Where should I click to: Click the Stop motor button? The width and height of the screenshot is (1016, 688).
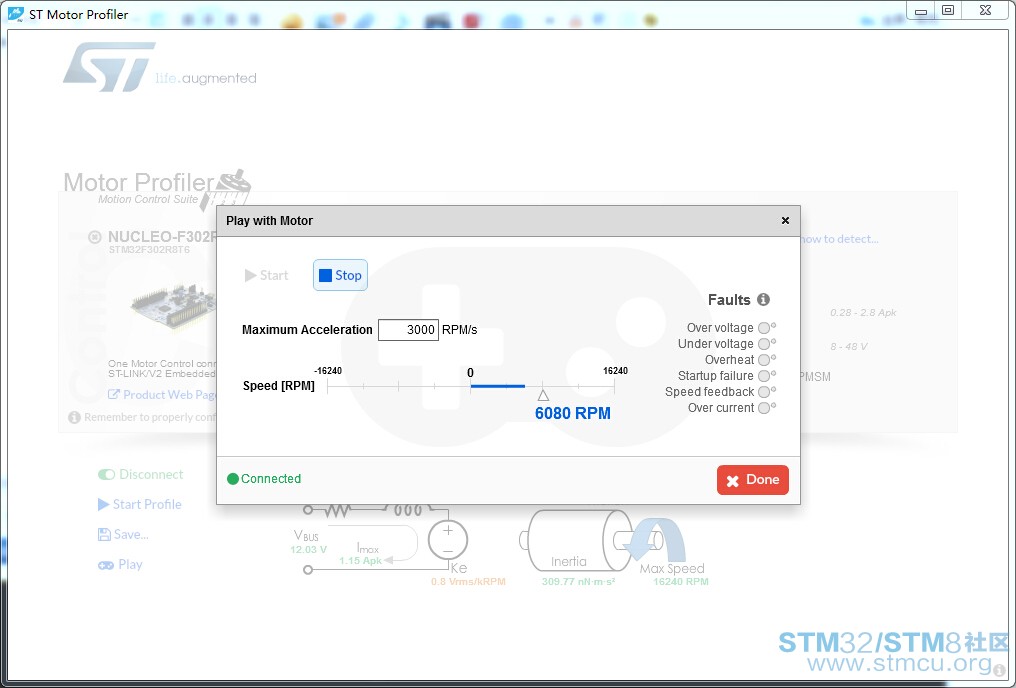click(x=340, y=275)
